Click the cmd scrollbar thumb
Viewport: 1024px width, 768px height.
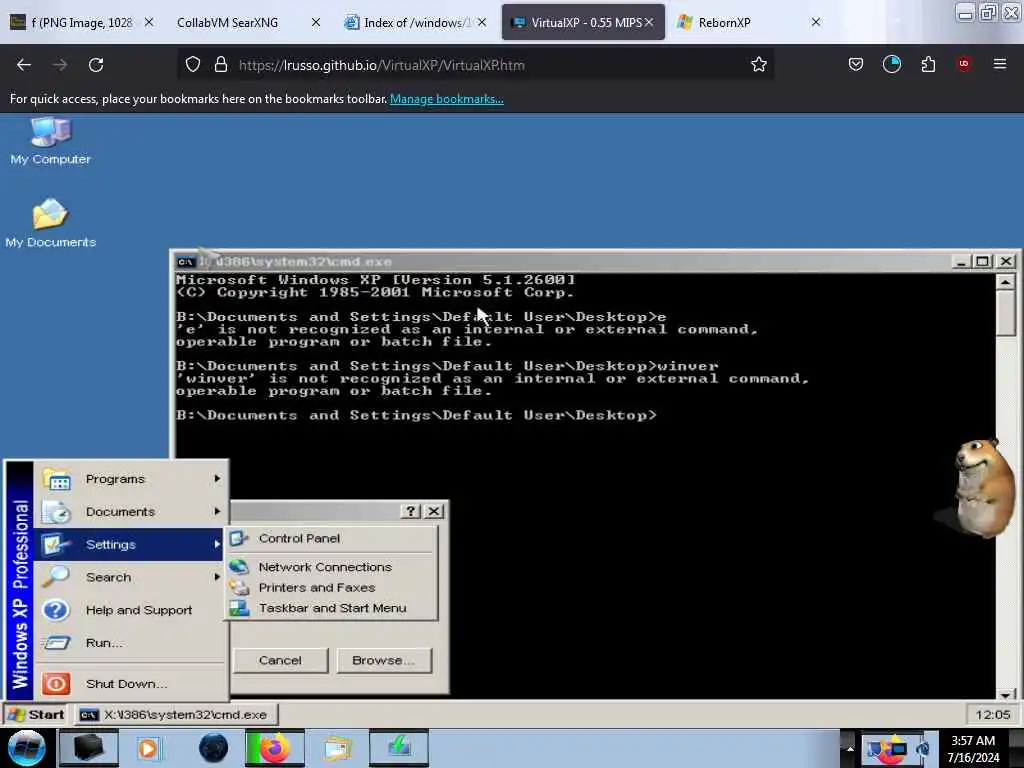click(x=1005, y=313)
